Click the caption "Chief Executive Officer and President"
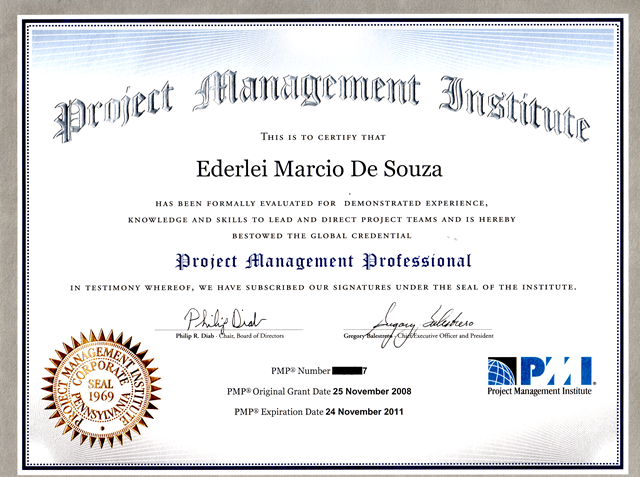This screenshot has height=477, width=640. pyautogui.click(x=446, y=336)
